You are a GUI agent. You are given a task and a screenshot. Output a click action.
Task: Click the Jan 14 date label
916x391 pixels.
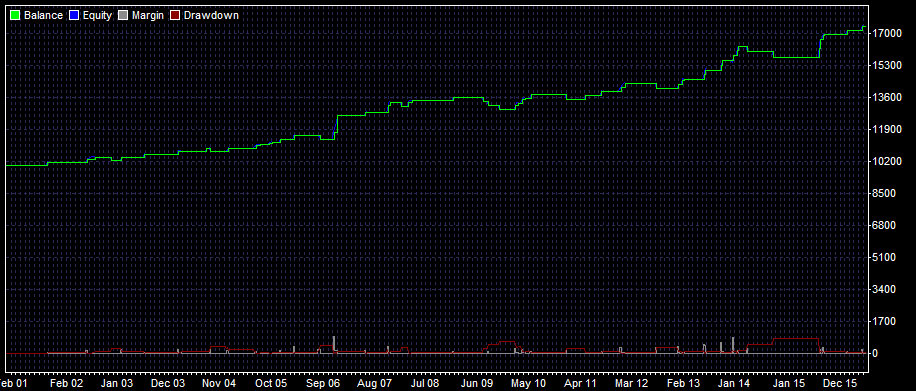coord(734,383)
